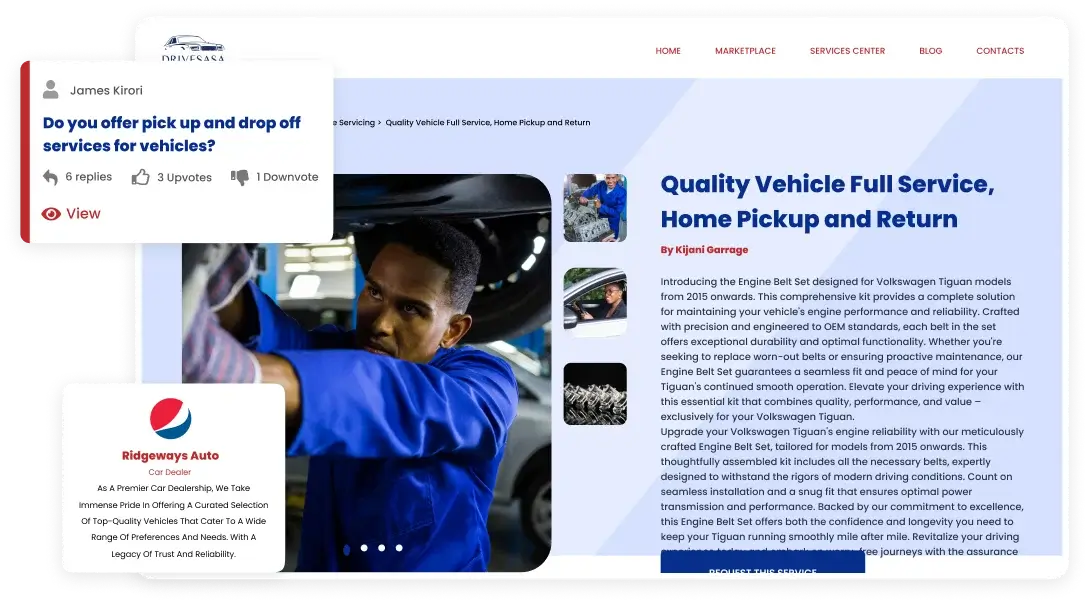Select the woman driving car thumbnail

coord(595,302)
